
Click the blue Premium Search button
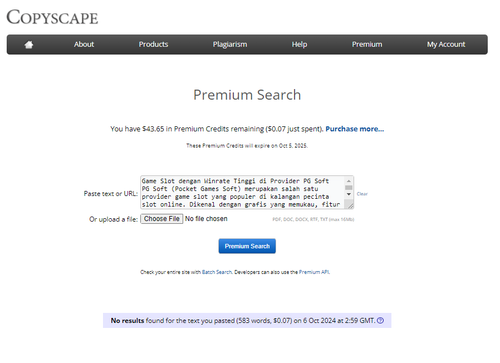(x=247, y=246)
